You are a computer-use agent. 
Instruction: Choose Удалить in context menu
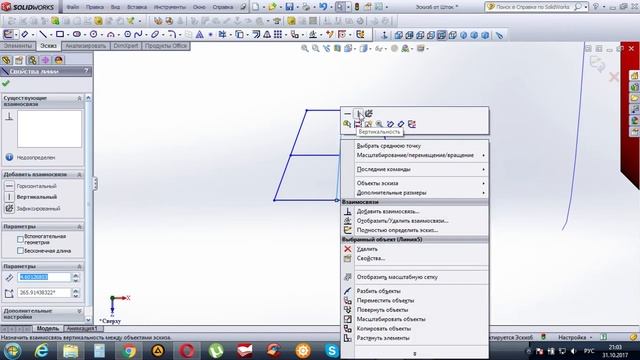pyautogui.click(x=367, y=249)
